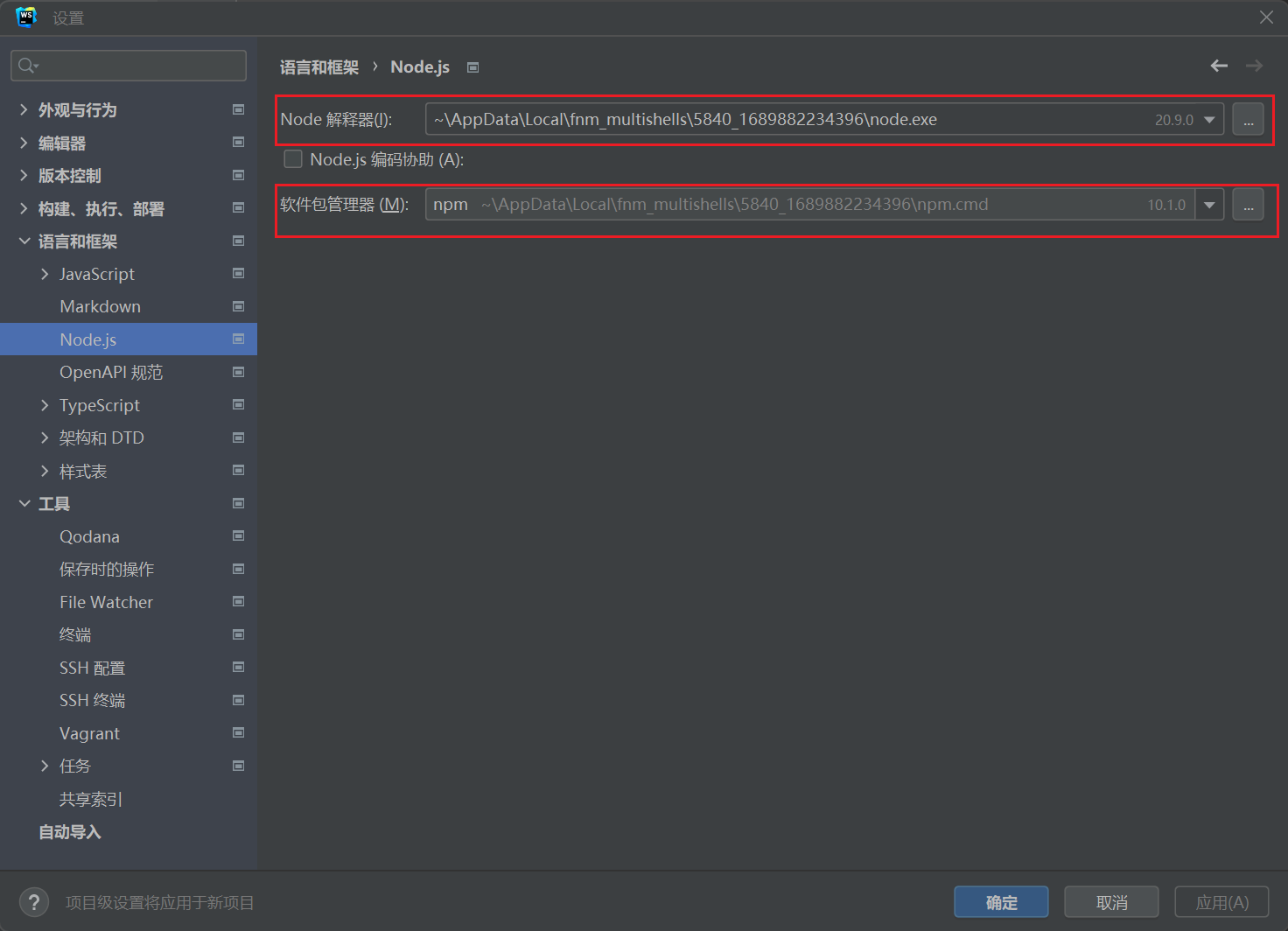Viewport: 1288px width, 931px height.
Task: Click the project-level icon beside 外观与行为
Action: pyautogui.click(x=238, y=109)
